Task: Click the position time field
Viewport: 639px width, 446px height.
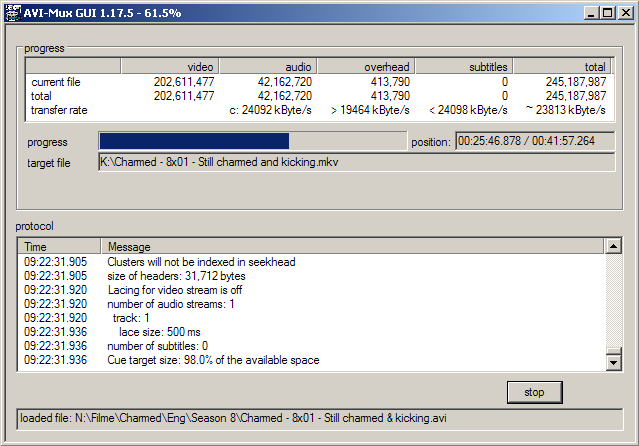Action: (535, 141)
